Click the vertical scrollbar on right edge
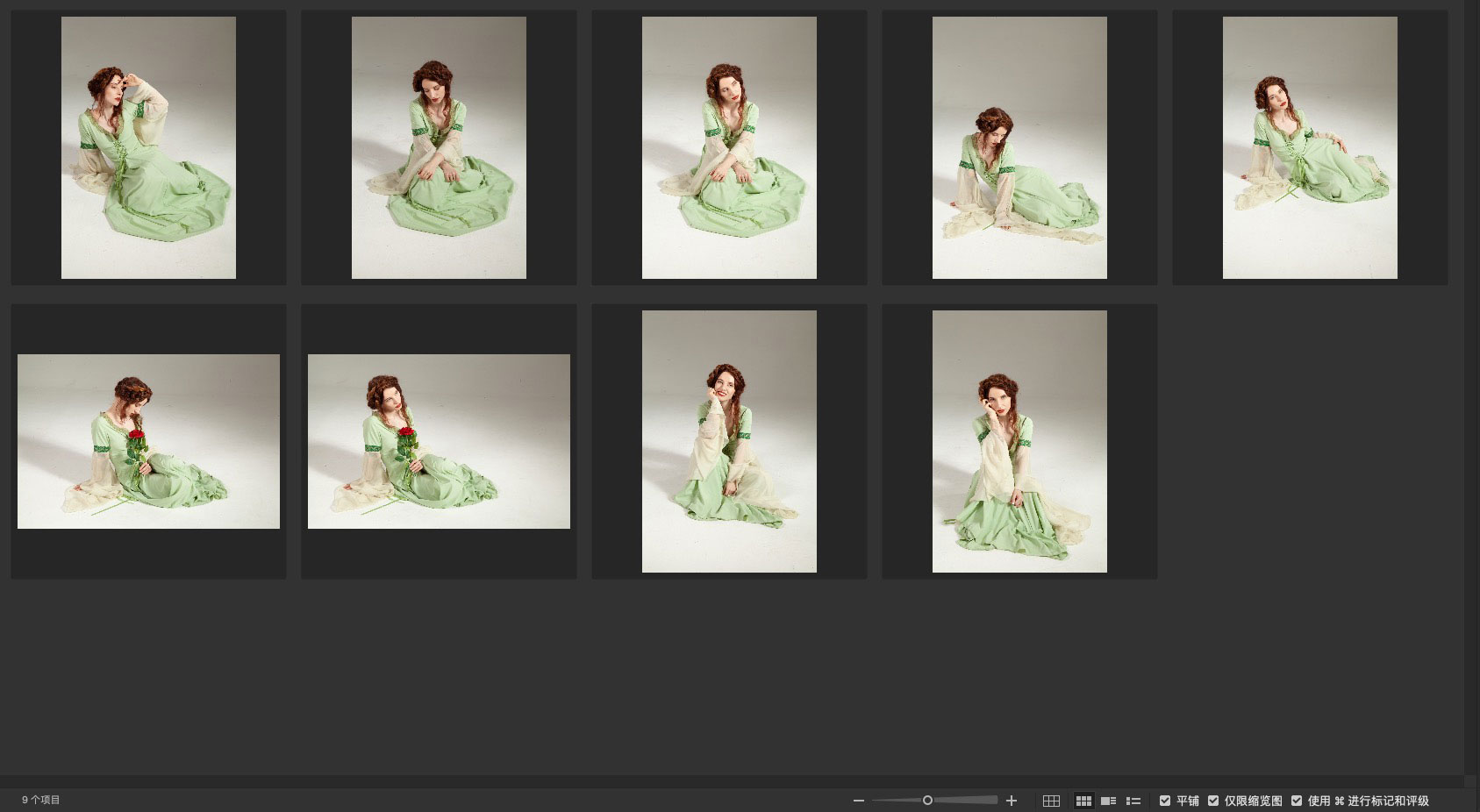Viewport: 1480px width, 812px height. tap(1472, 386)
